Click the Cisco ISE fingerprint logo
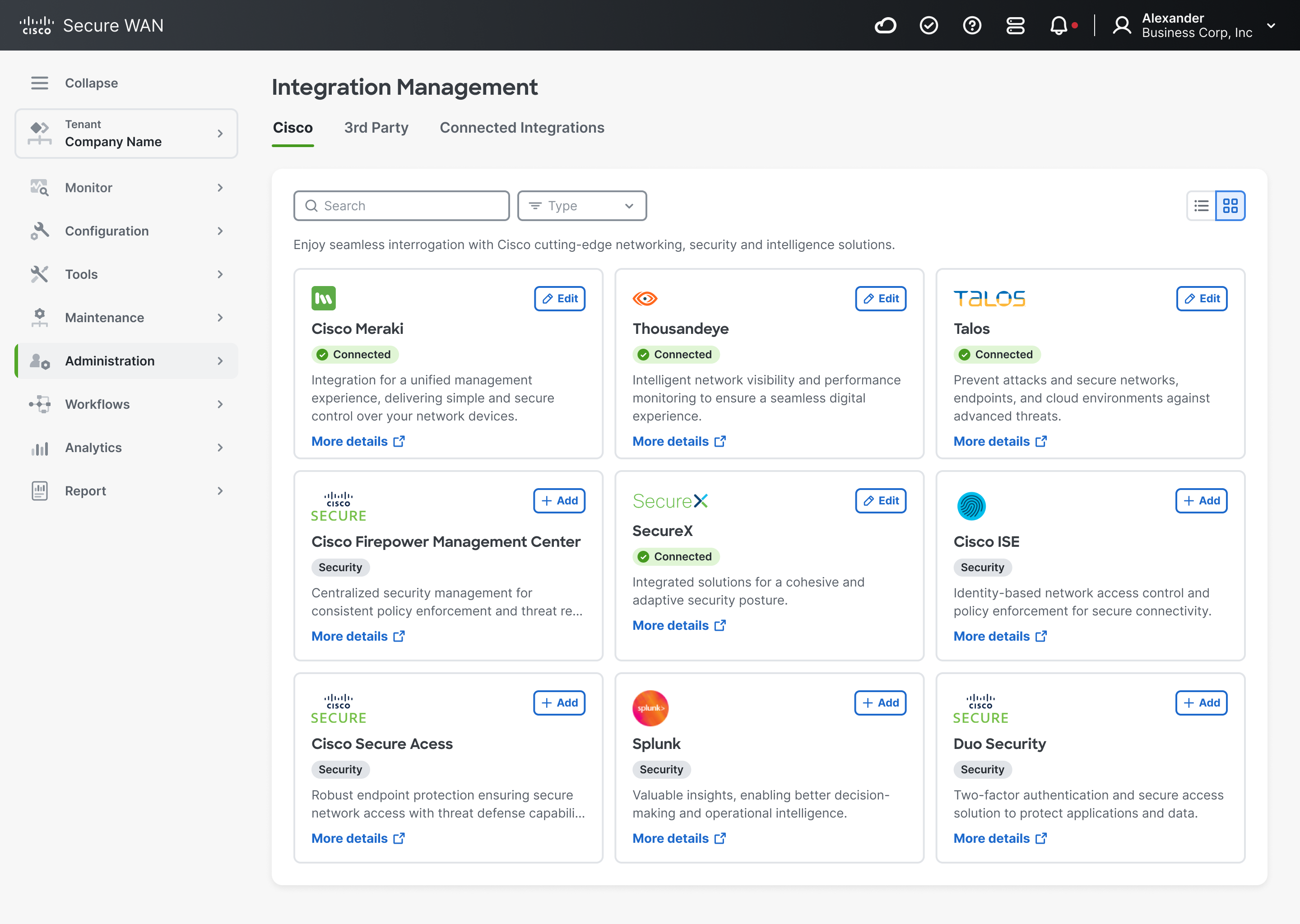 point(971,506)
